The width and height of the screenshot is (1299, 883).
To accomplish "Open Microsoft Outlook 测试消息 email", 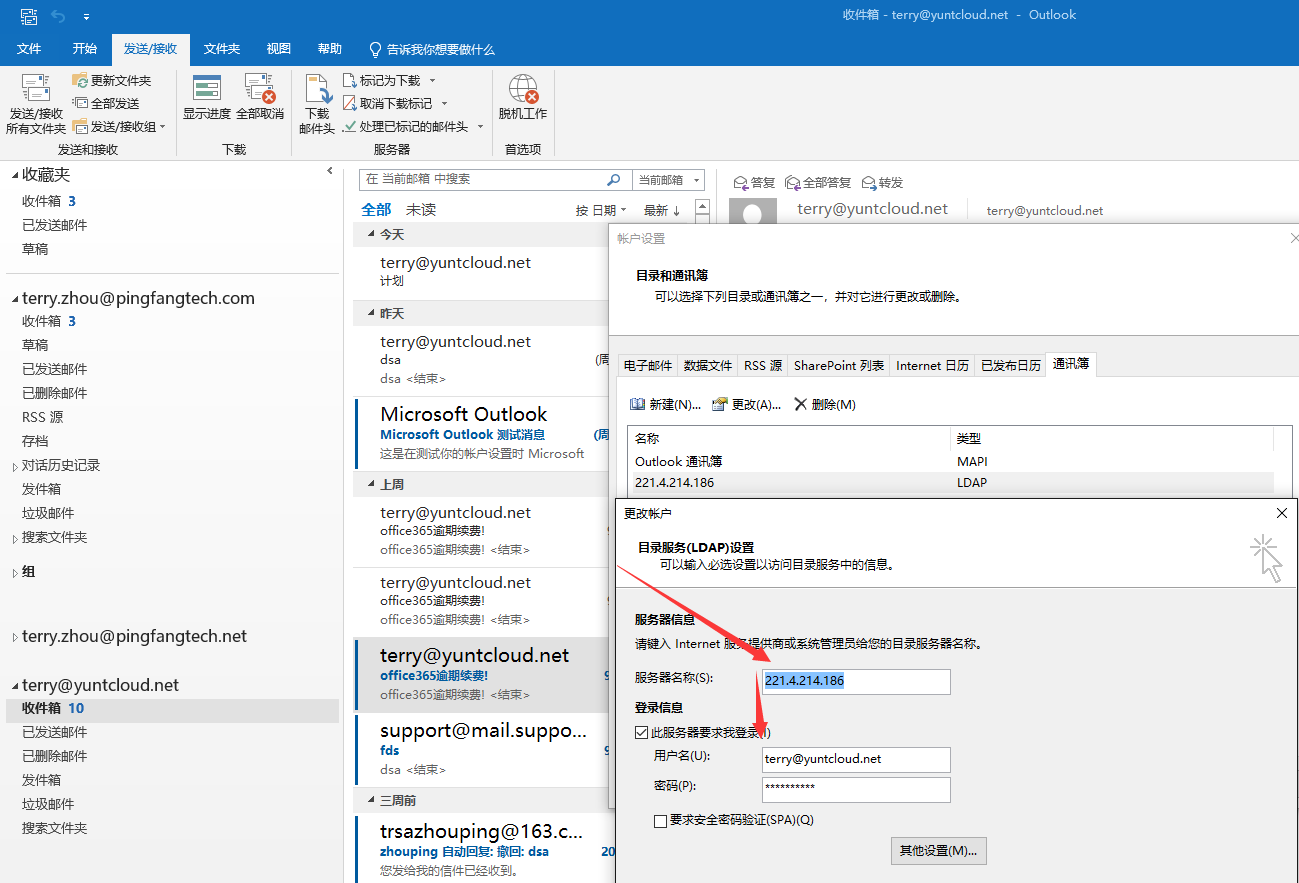I will 482,433.
